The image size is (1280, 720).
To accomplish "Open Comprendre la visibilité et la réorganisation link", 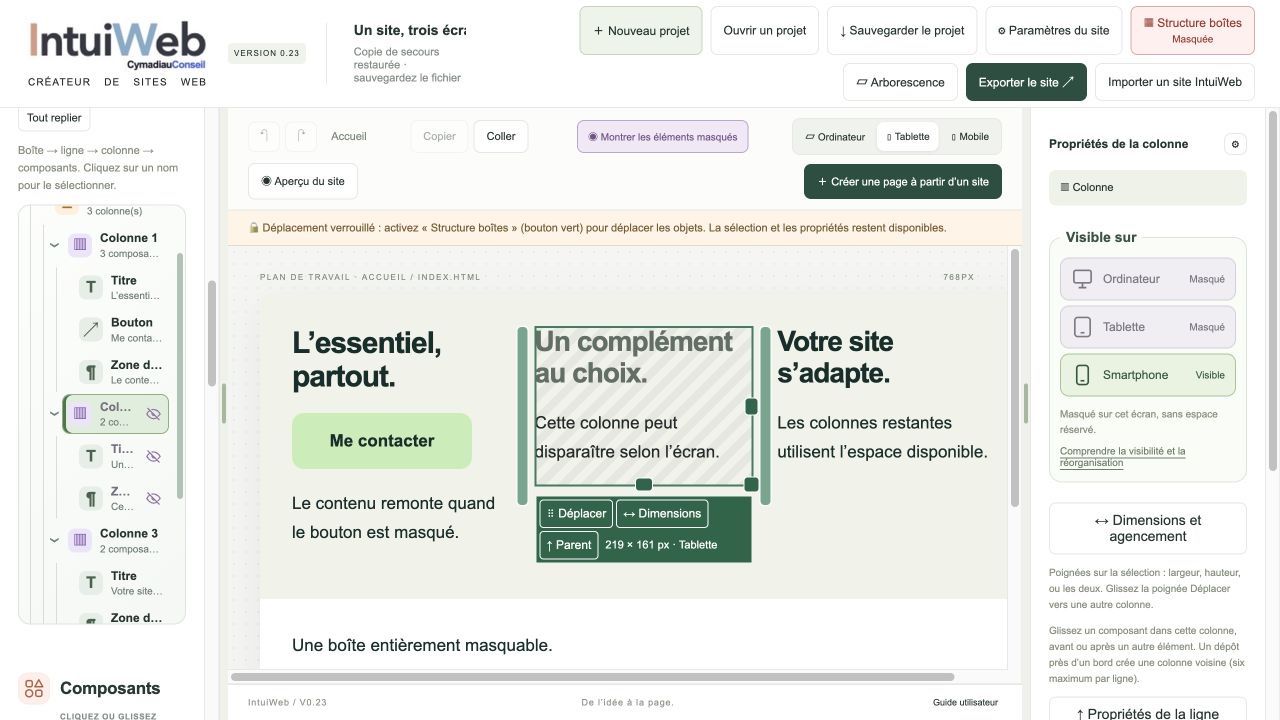I will pyautogui.click(x=1122, y=457).
